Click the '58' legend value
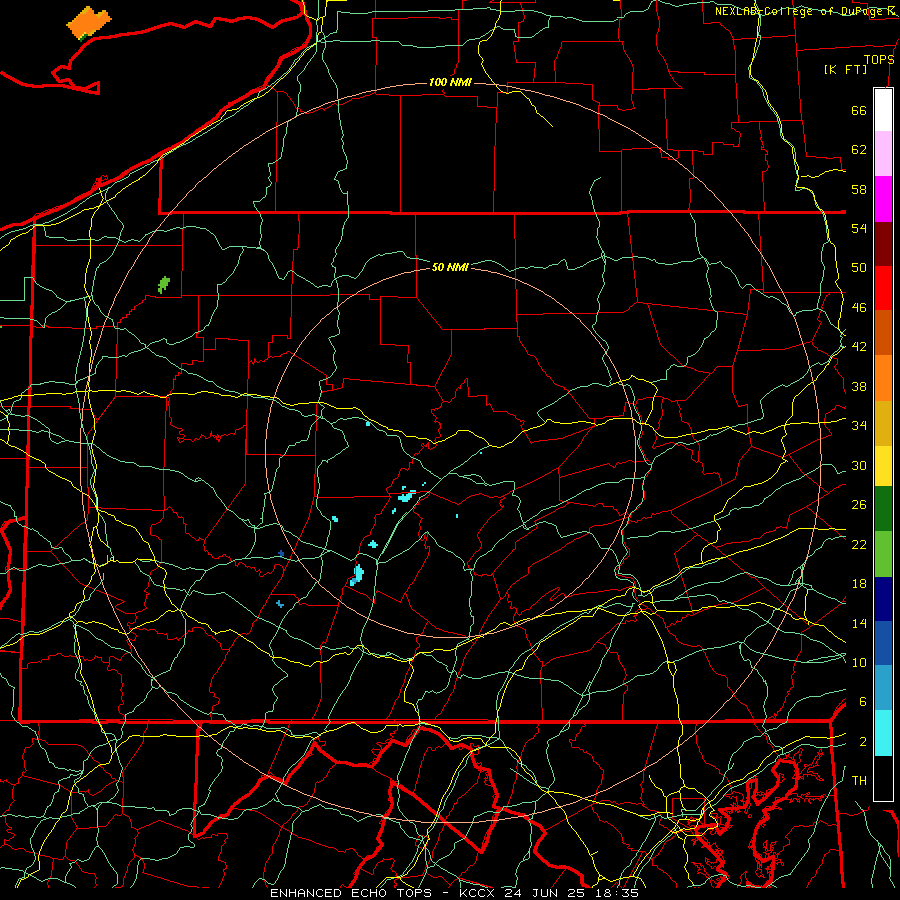This screenshot has height=900, width=900. click(859, 189)
